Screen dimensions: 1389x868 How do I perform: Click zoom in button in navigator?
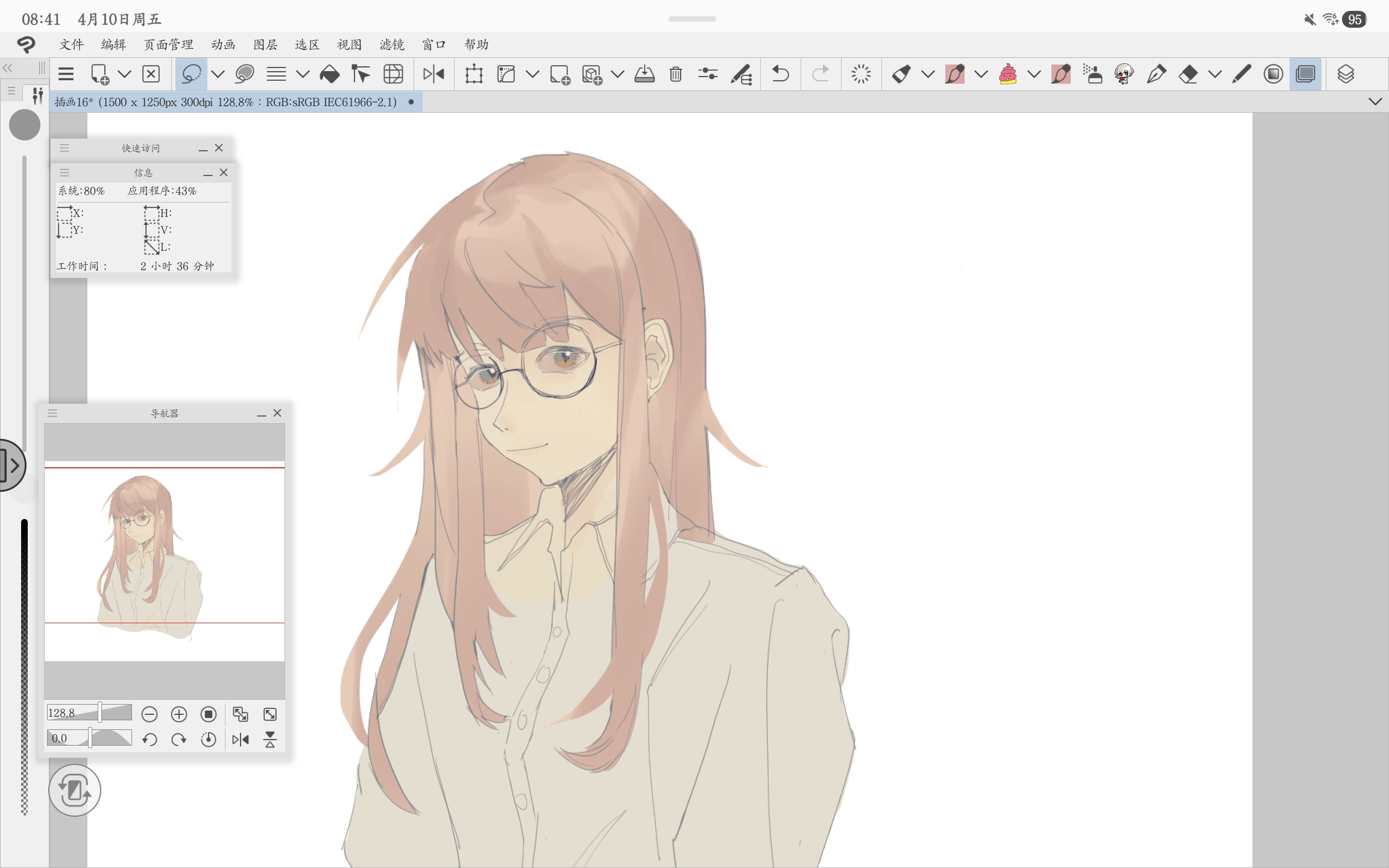point(179,714)
